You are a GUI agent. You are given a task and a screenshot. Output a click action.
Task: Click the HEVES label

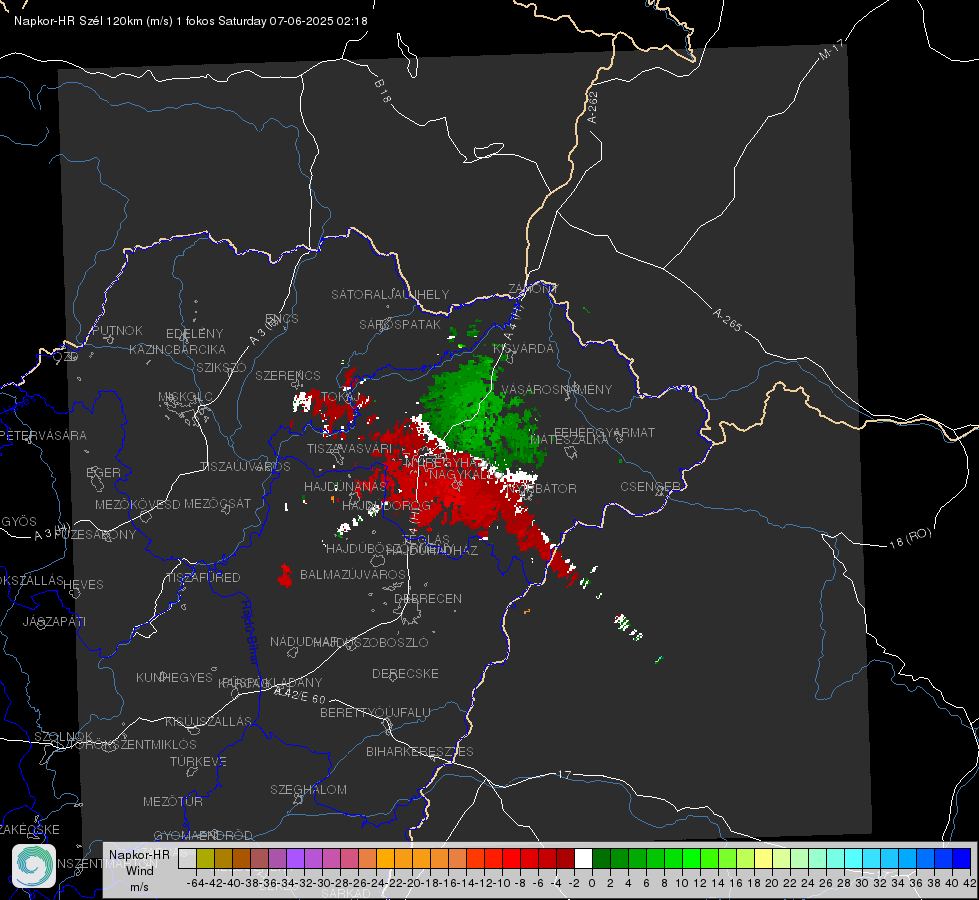(x=84, y=585)
